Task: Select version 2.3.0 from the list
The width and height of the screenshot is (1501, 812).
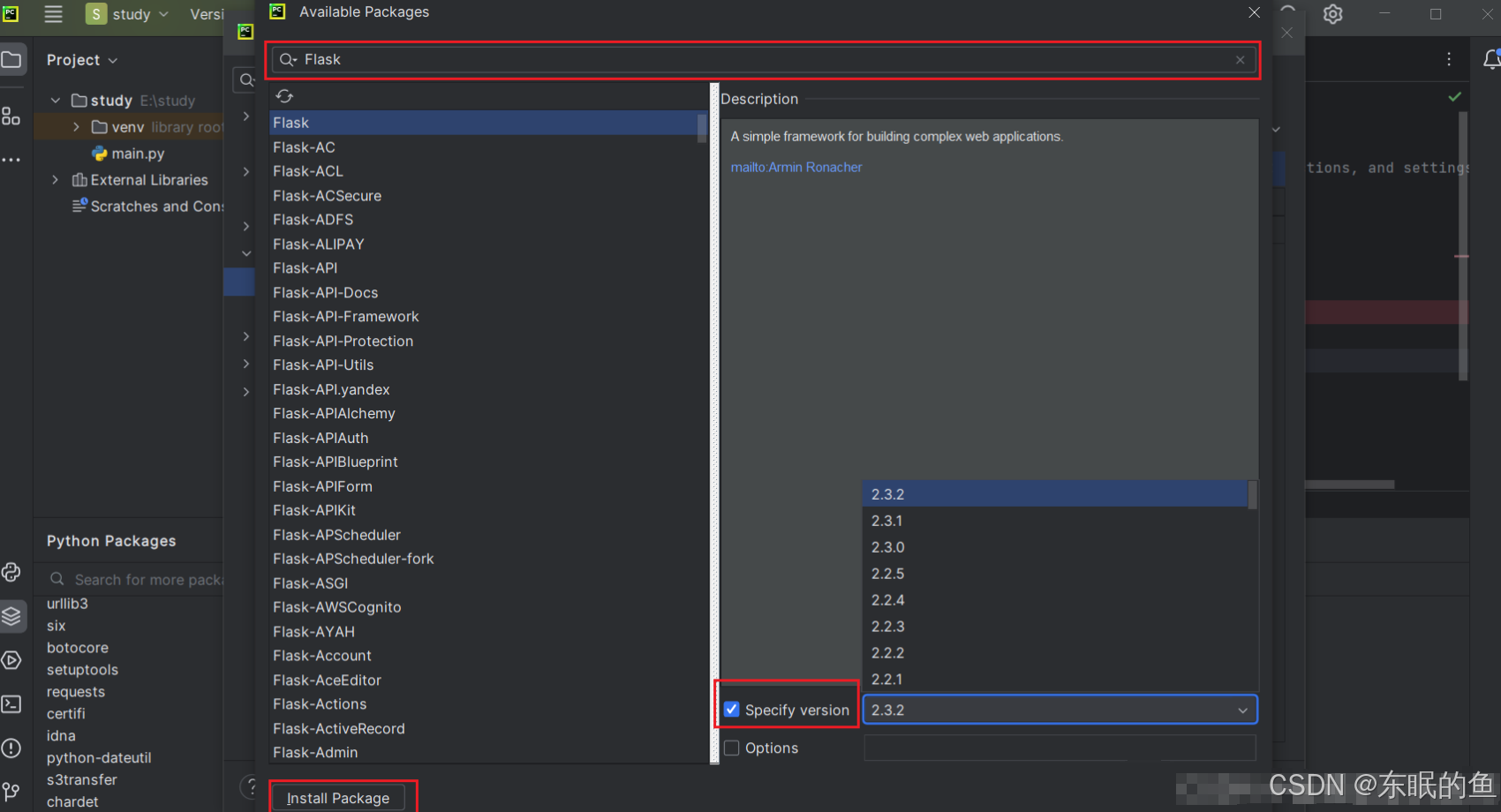Action: pyautogui.click(x=1055, y=547)
